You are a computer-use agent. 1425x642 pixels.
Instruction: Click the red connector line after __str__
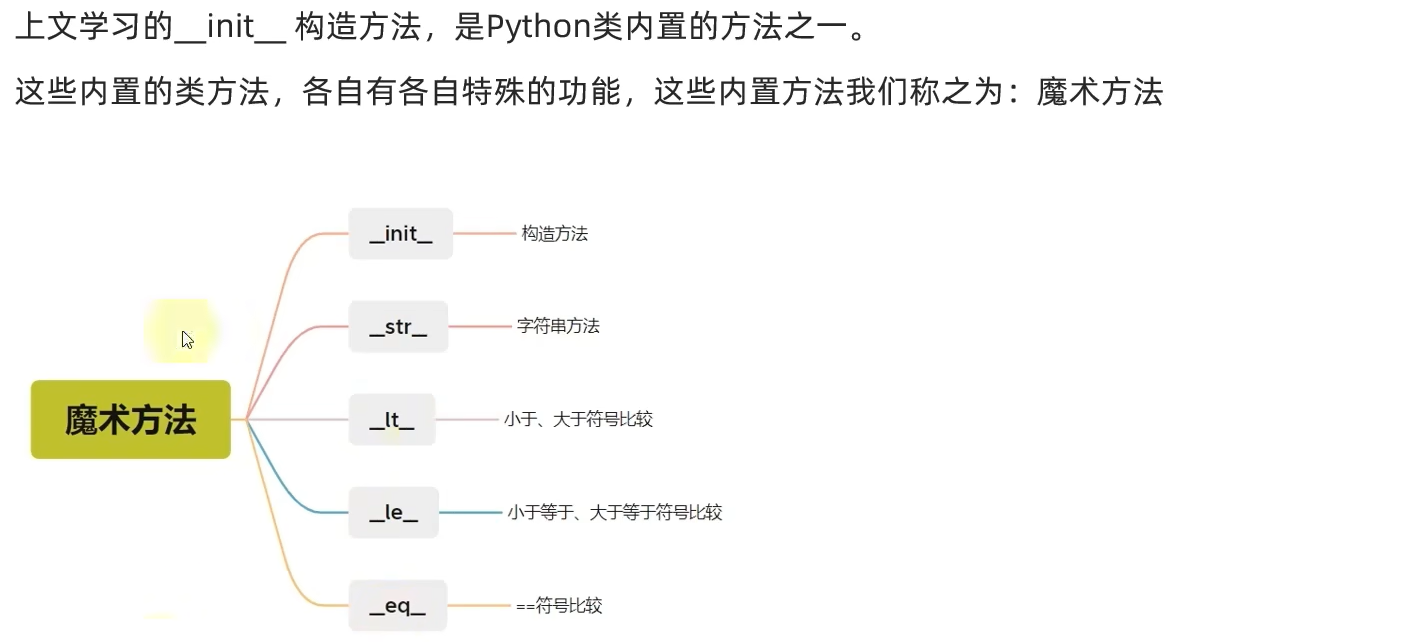[480, 327]
